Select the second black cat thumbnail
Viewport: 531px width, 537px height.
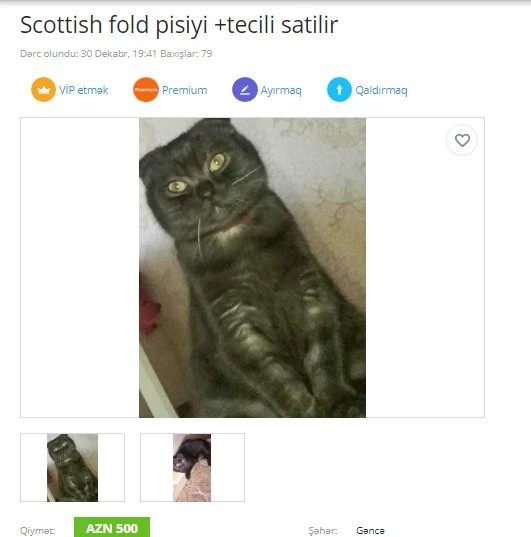coord(192,467)
